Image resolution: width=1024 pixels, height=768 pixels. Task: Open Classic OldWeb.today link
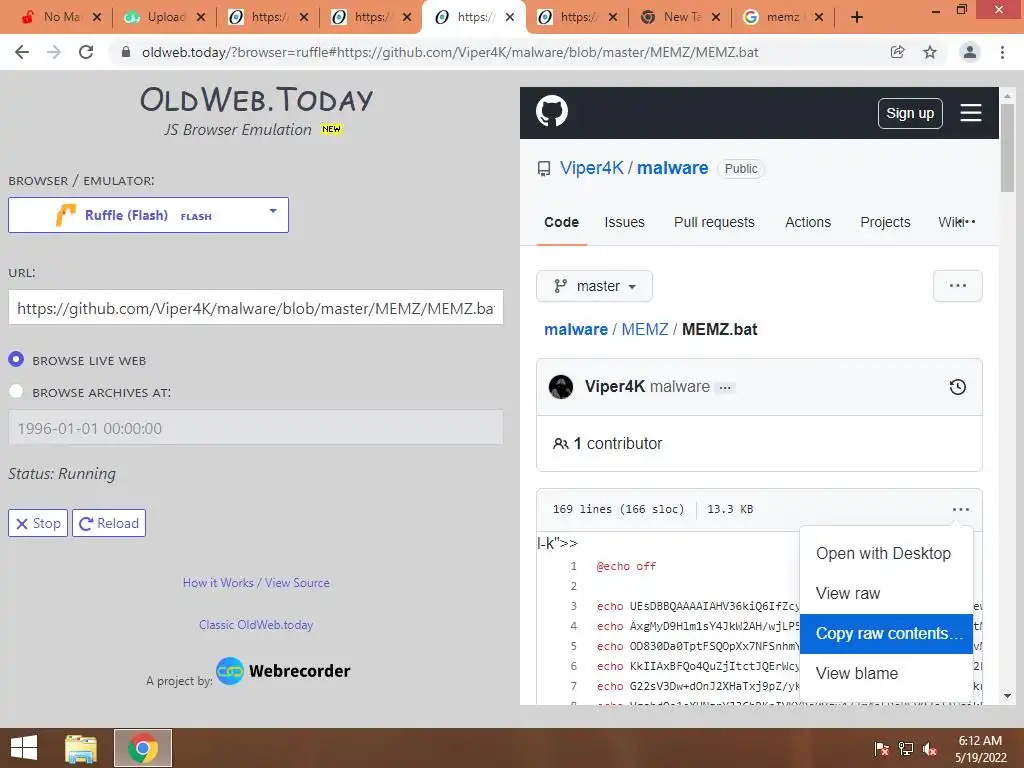click(256, 624)
